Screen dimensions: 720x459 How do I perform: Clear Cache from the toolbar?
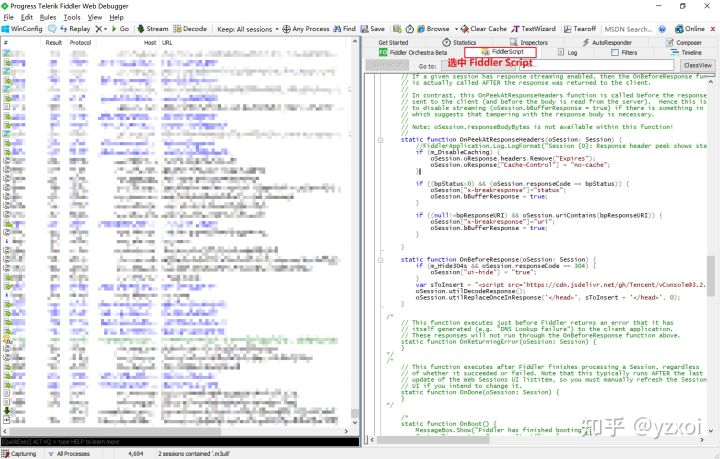484,28
